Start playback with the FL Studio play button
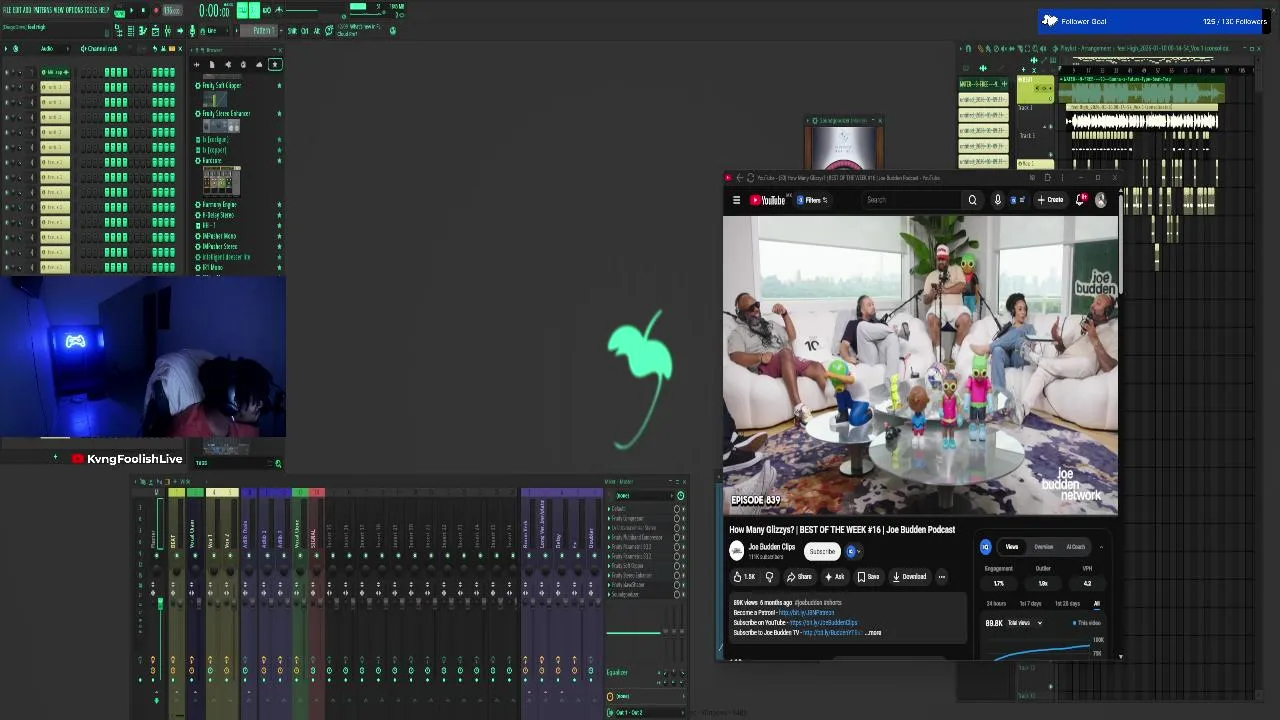 point(131,10)
